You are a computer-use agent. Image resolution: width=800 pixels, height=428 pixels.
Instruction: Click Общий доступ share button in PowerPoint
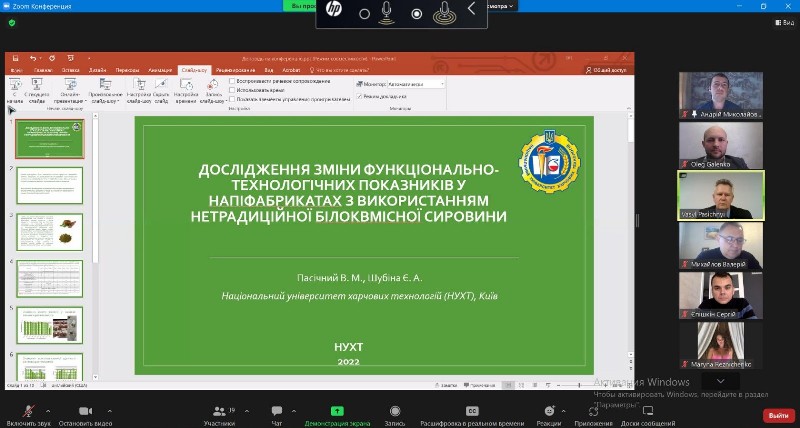coord(607,70)
